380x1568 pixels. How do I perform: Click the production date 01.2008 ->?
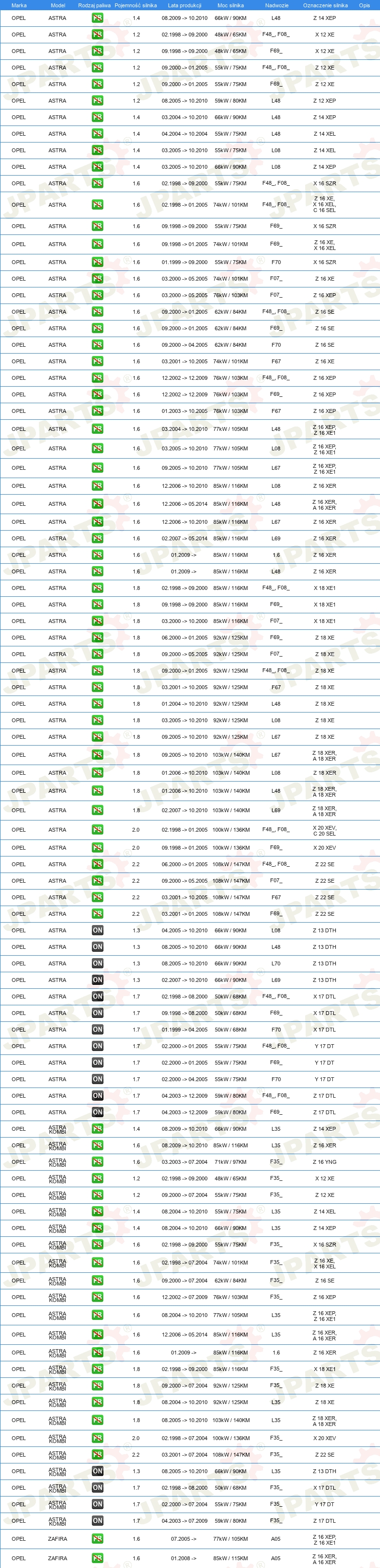(x=184, y=1558)
